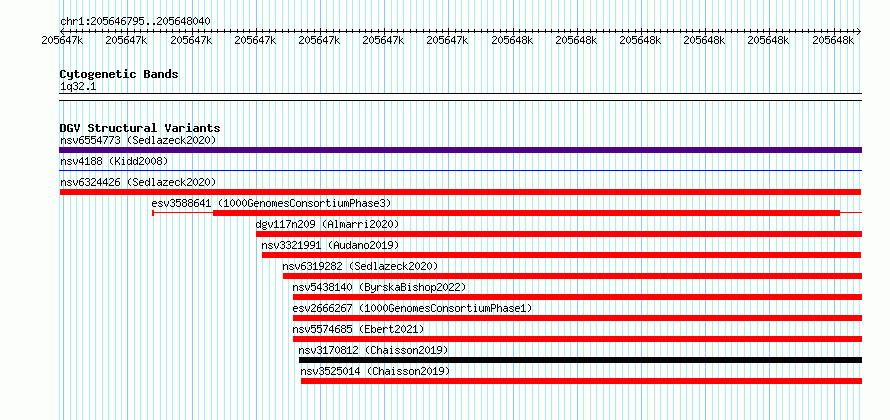Click esv3588641 (1000GenomesConsortiumPhase3) label

coord(271,203)
